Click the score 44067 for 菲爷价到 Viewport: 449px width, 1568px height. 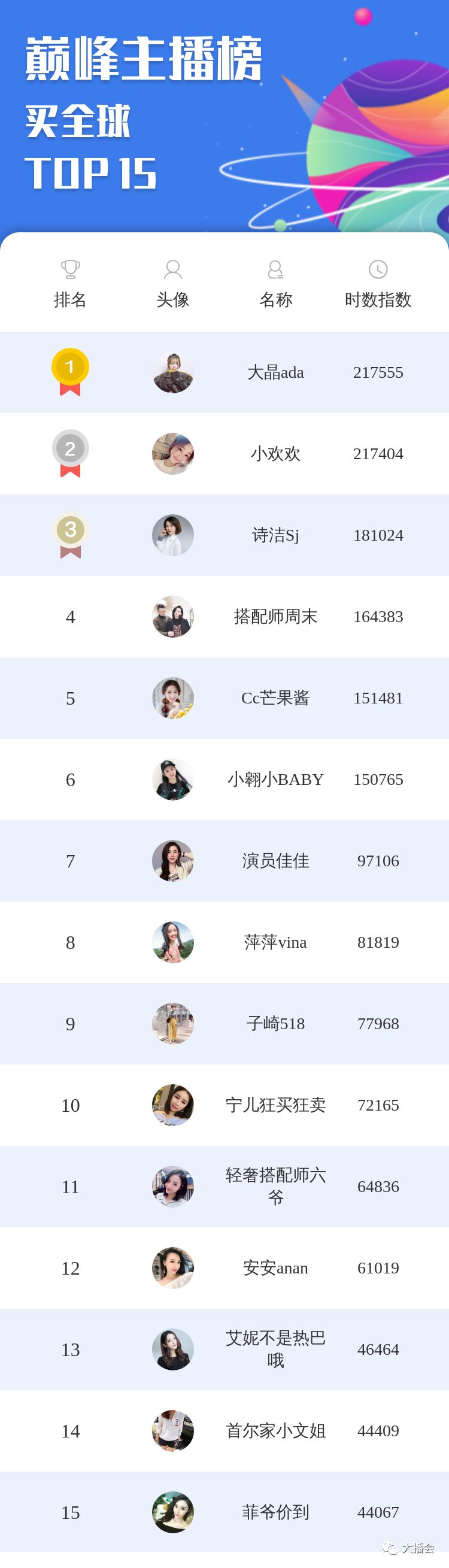[378, 1512]
